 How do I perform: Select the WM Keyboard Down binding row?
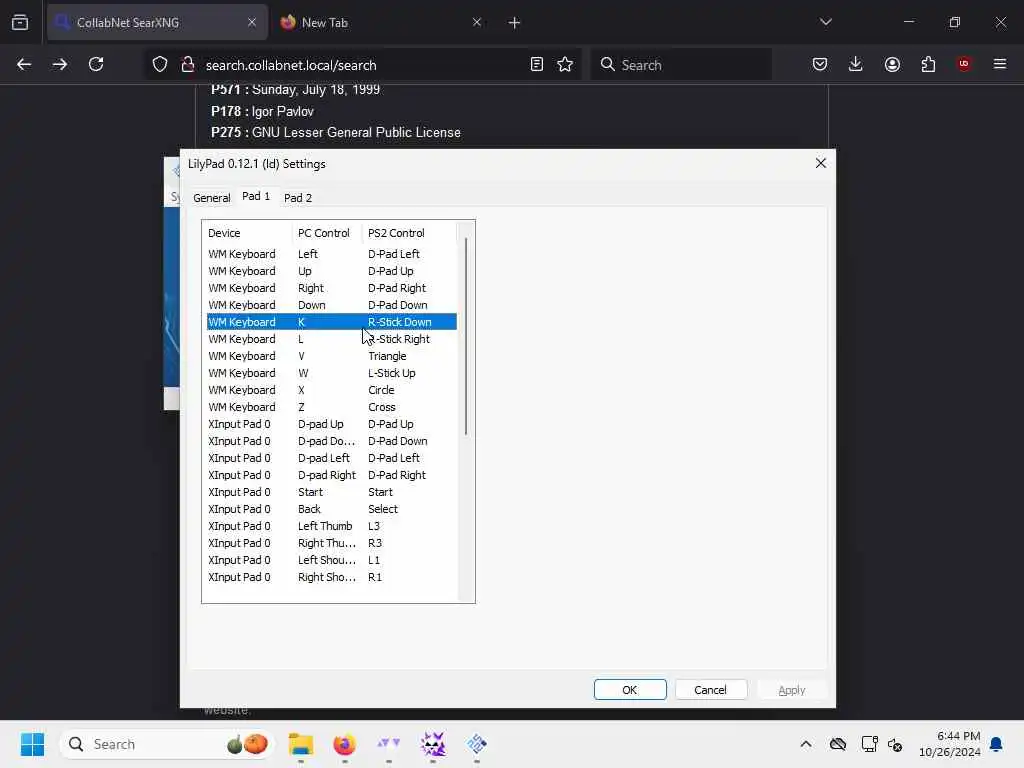pos(332,305)
